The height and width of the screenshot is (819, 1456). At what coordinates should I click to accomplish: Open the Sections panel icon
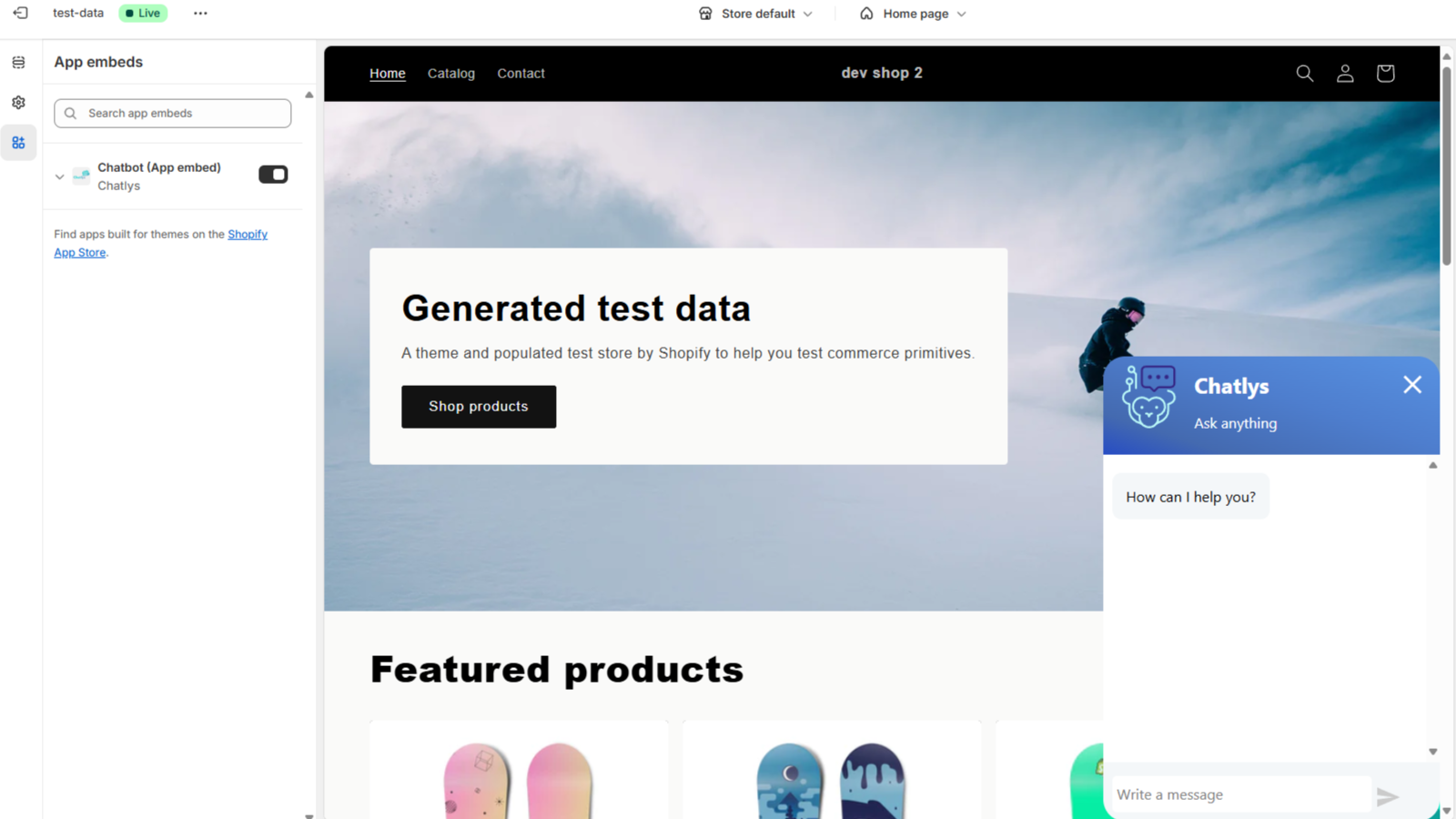coord(18,63)
